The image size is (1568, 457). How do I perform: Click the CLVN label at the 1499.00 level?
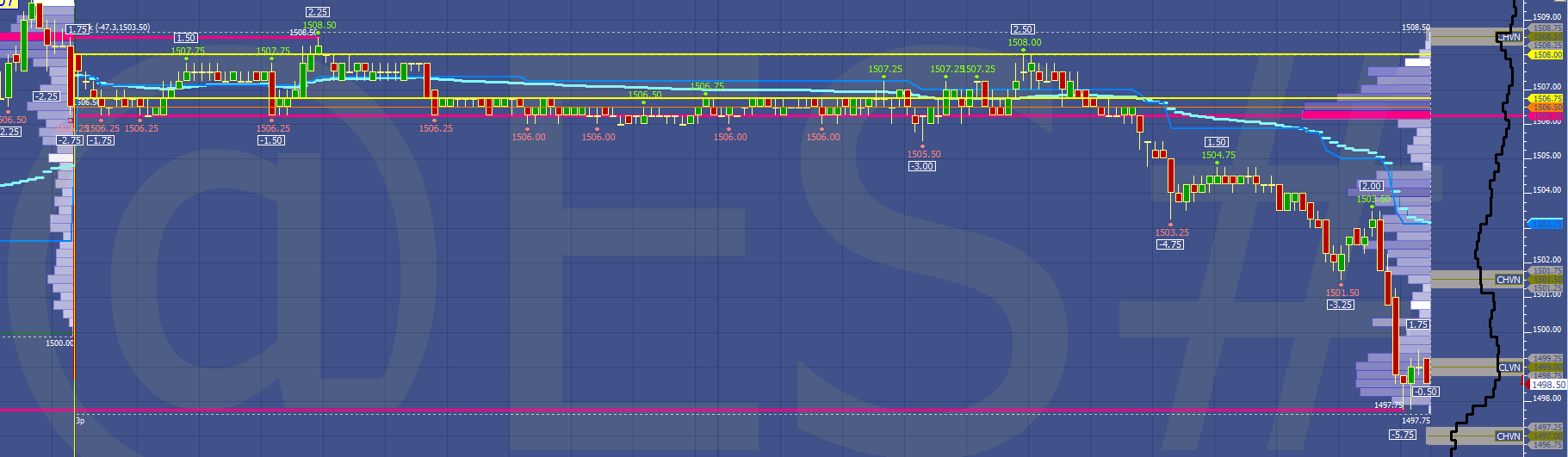(x=1509, y=367)
